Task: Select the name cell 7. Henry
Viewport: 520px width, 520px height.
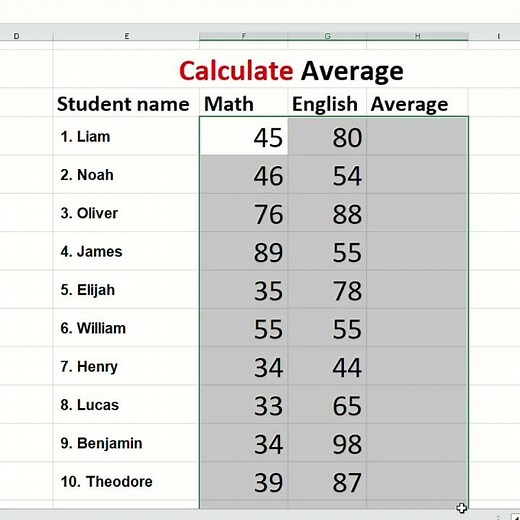Action: pyautogui.click(x=126, y=366)
